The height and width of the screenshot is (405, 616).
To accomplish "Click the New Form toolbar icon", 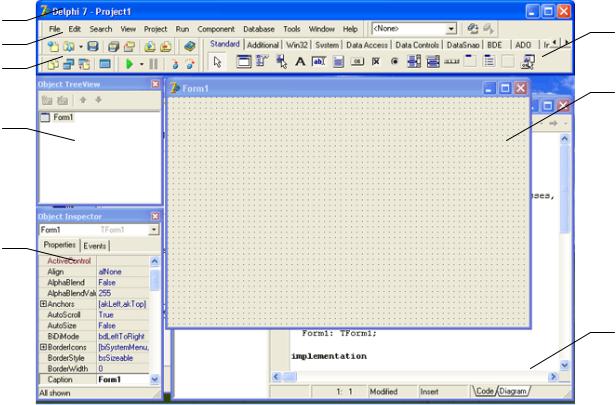I will tap(104, 64).
